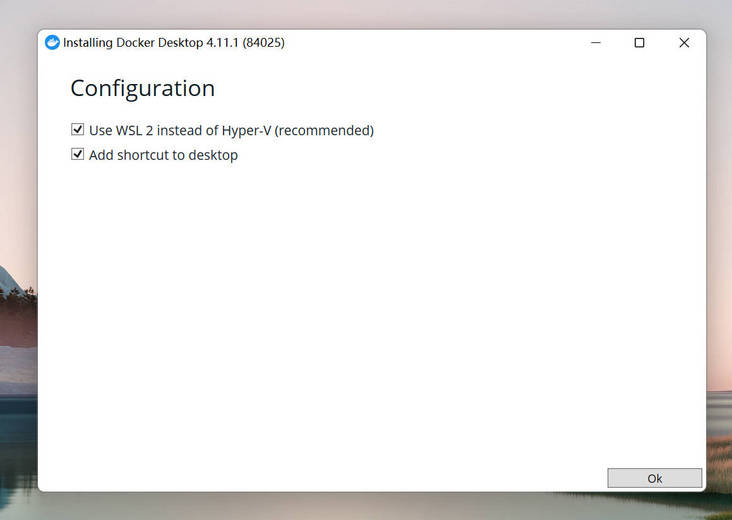Click desktop wallpaper below the Ok button
This screenshot has height=520, width=732.
click(655, 505)
